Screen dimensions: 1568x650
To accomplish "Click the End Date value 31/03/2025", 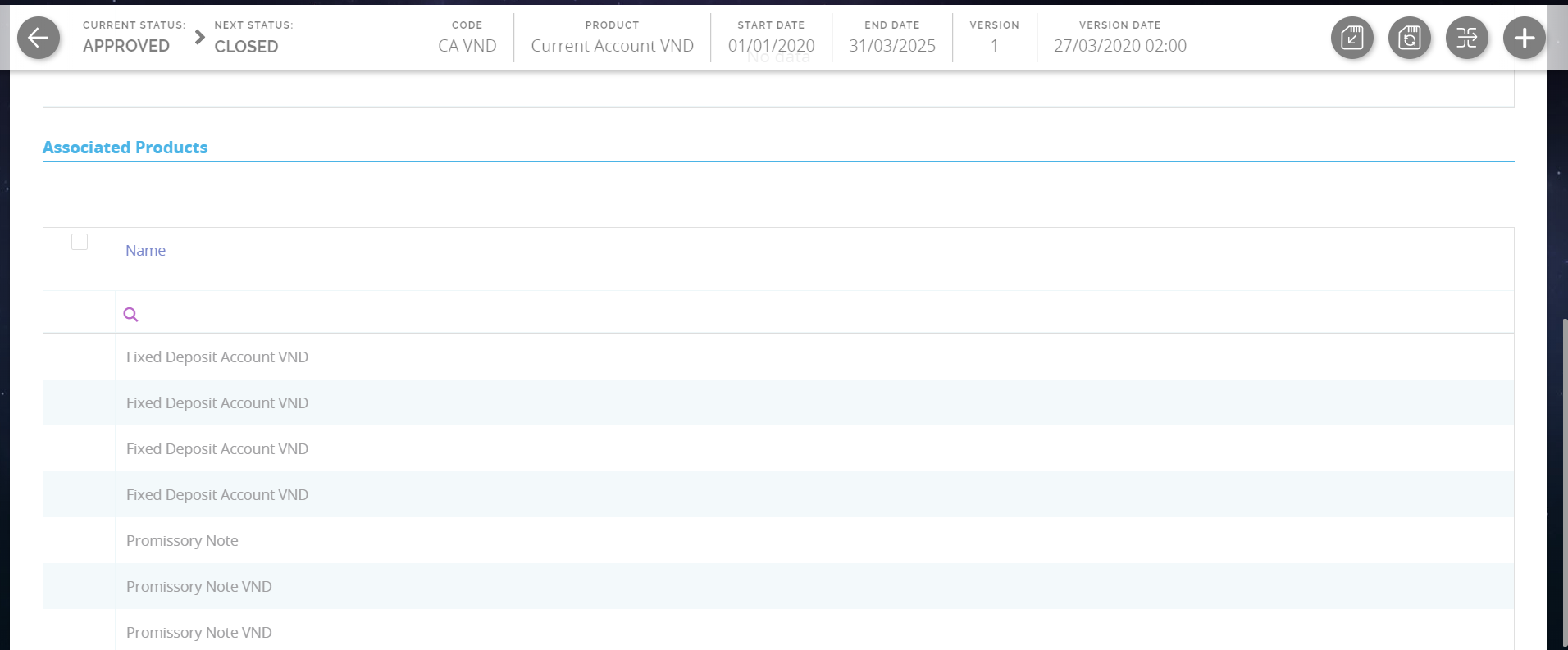I will [x=891, y=46].
